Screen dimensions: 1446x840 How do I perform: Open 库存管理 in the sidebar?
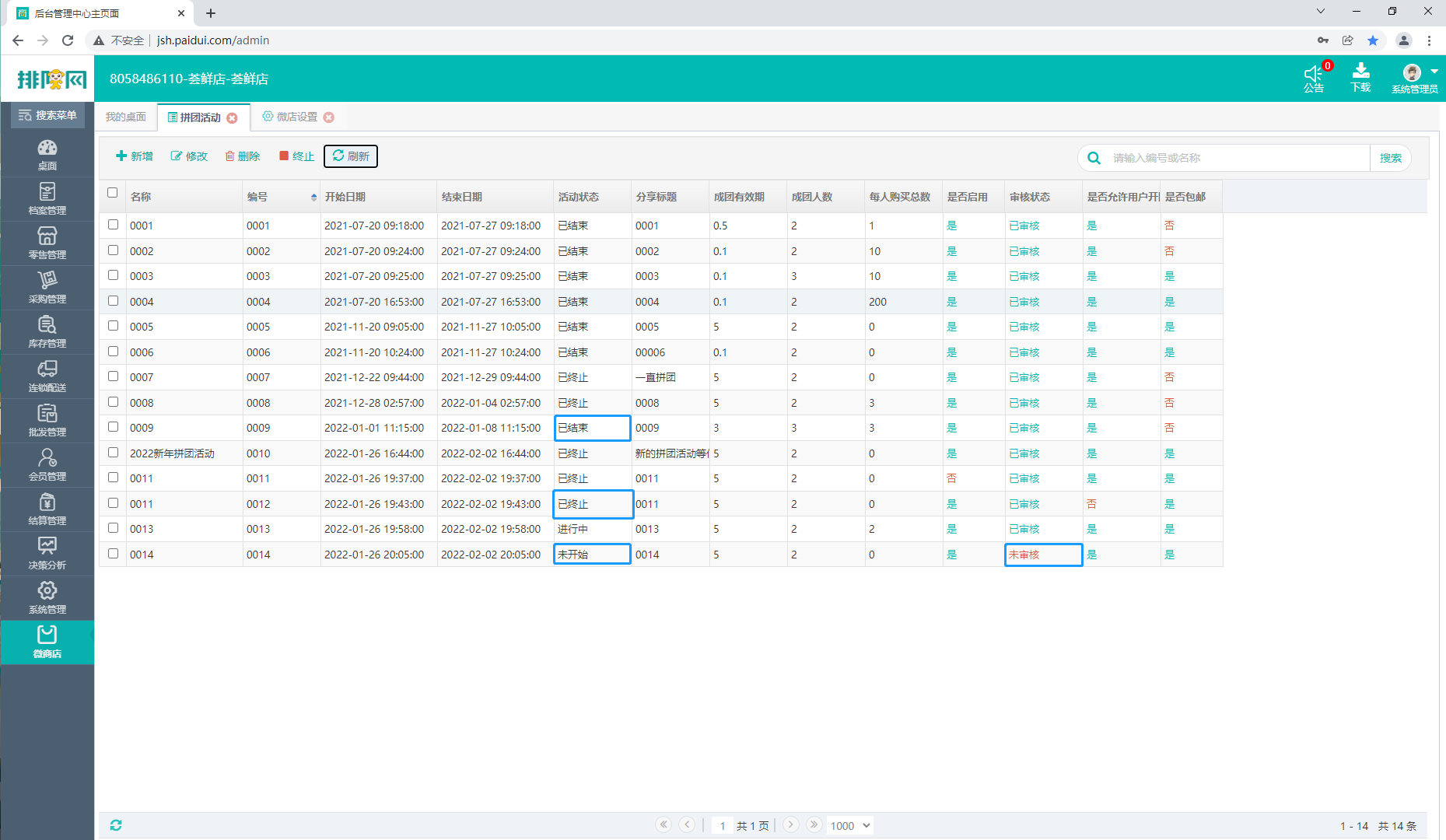point(47,332)
